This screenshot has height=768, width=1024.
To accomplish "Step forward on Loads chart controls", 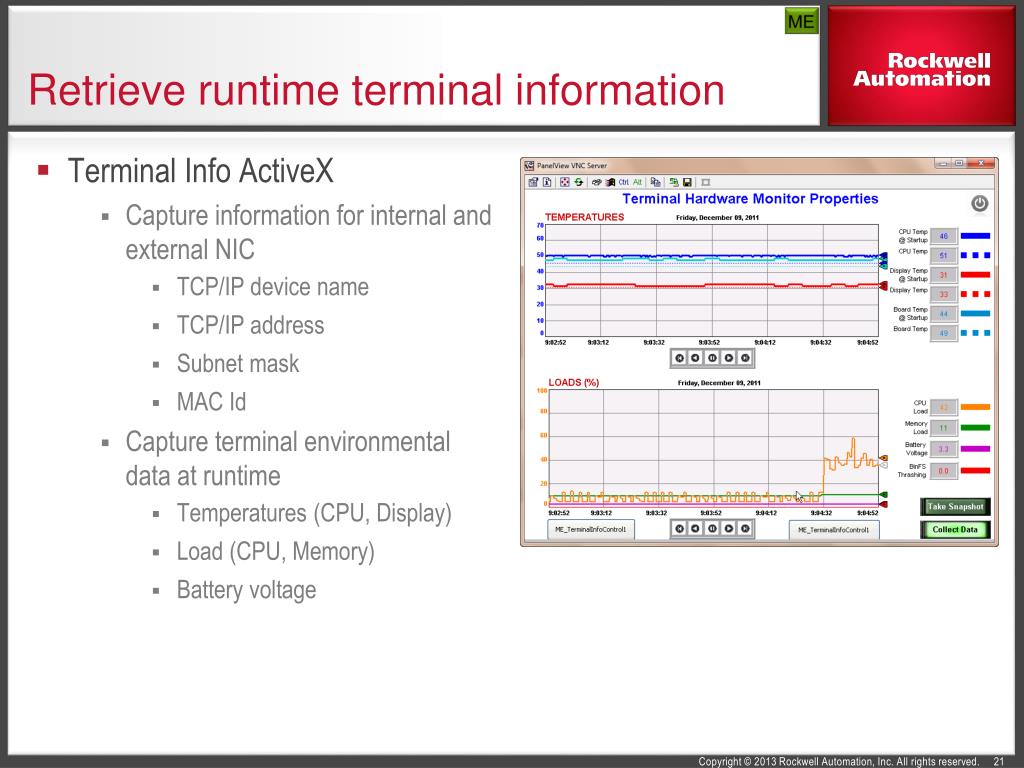I will pos(729,528).
